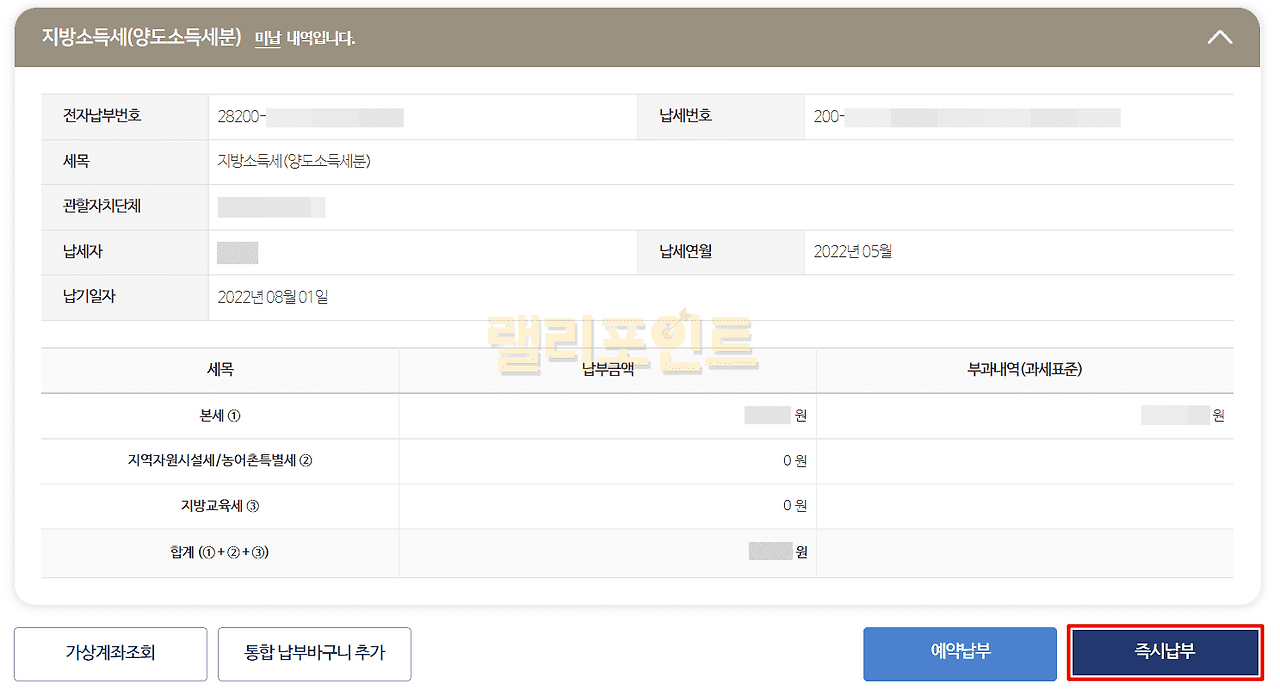Click the 납세자 field label
1280x690 pixels.
coord(83,252)
